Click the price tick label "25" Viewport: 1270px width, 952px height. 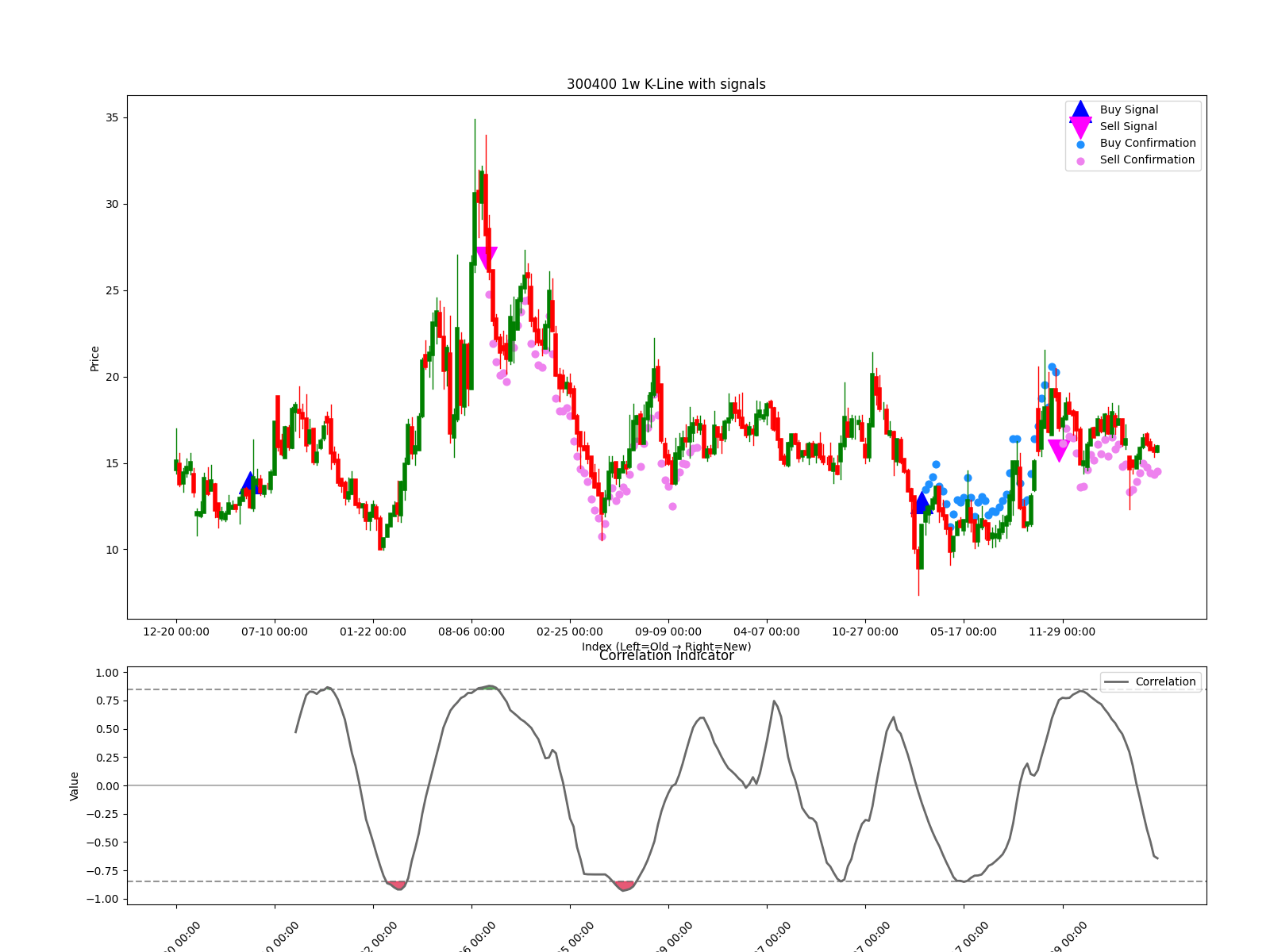(111, 291)
